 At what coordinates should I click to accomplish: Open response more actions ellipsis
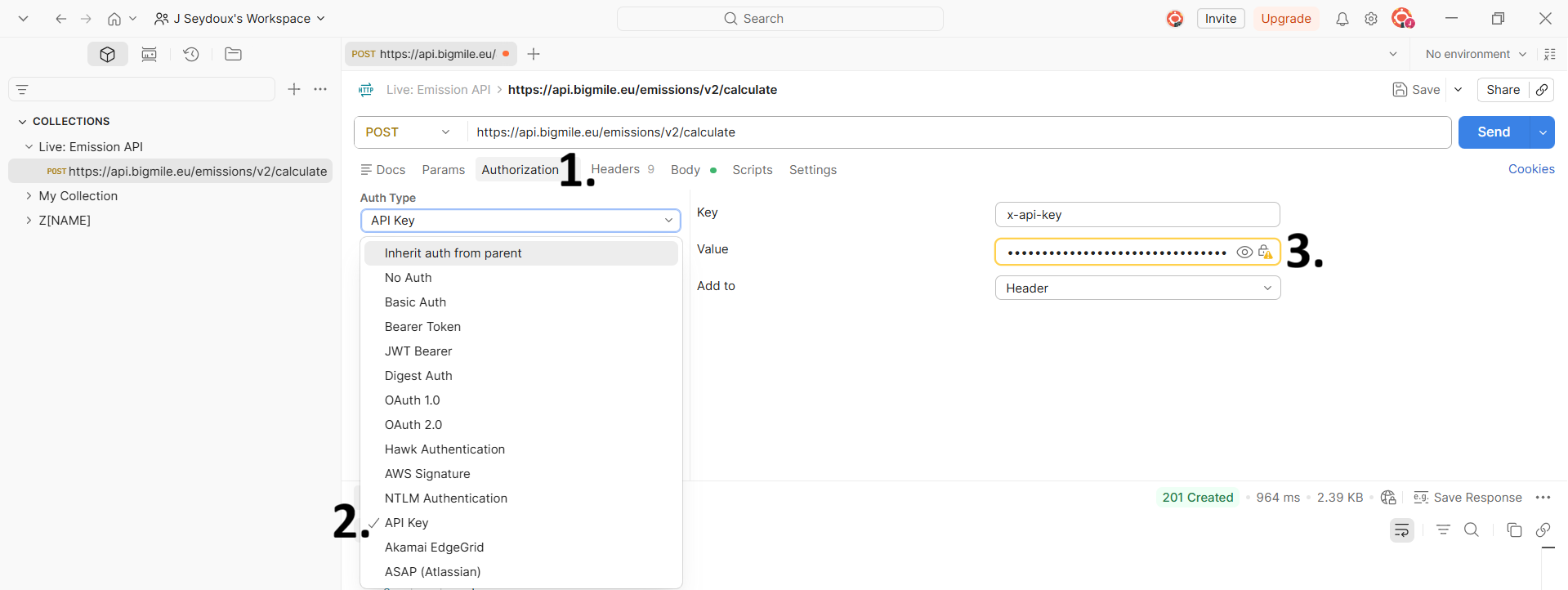pyautogui.click(x=1543, y=498)
